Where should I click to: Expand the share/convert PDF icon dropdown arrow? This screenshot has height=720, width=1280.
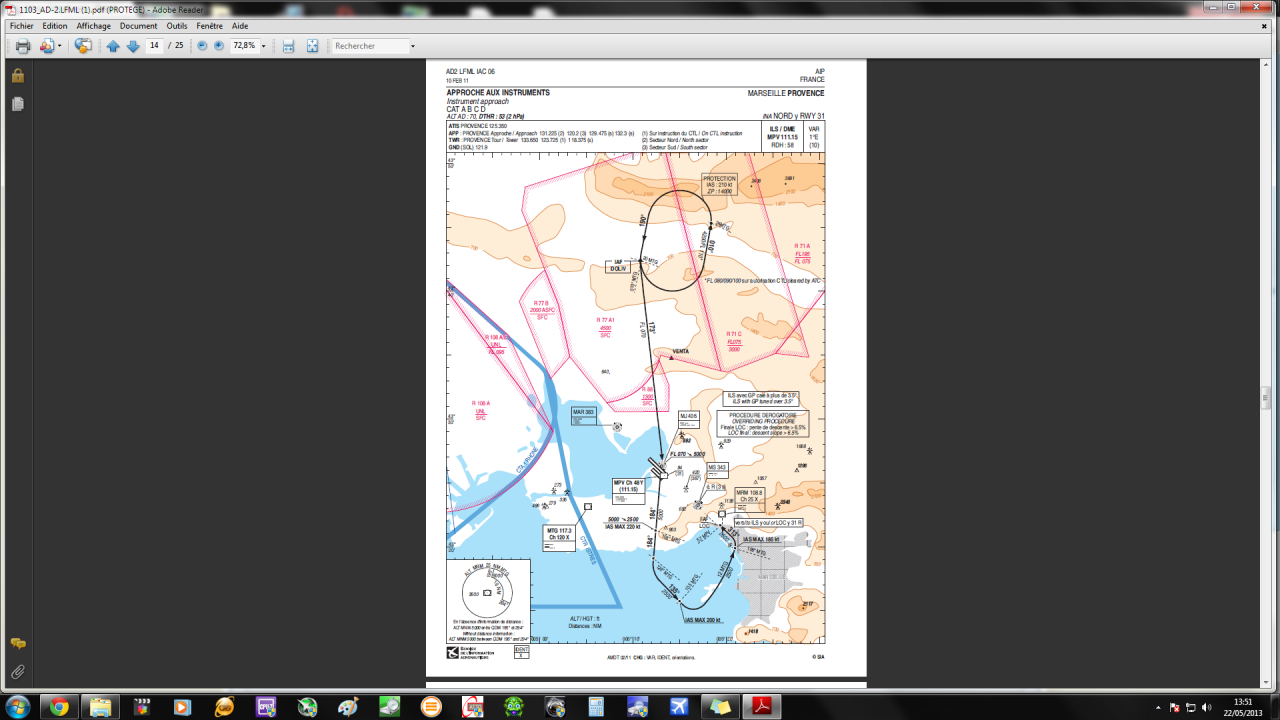pyautogui.click(x=60, y=46)
